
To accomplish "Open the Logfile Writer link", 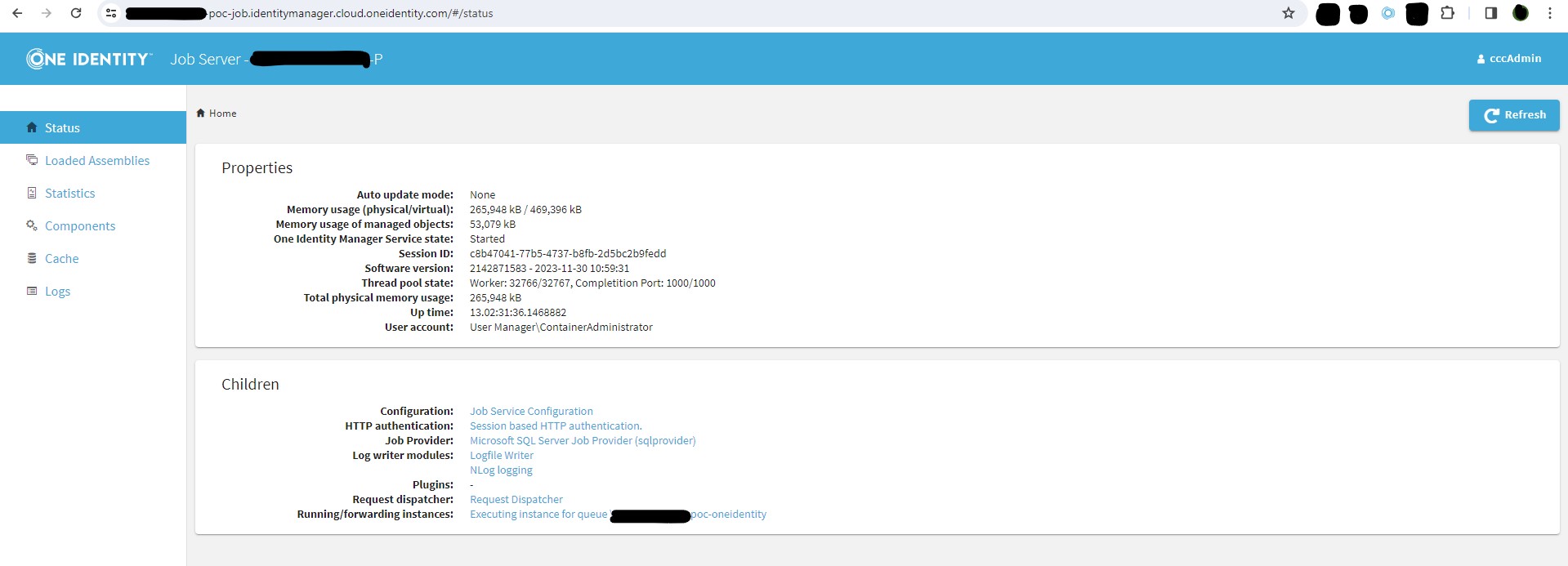I will click(x=502, y=456).
